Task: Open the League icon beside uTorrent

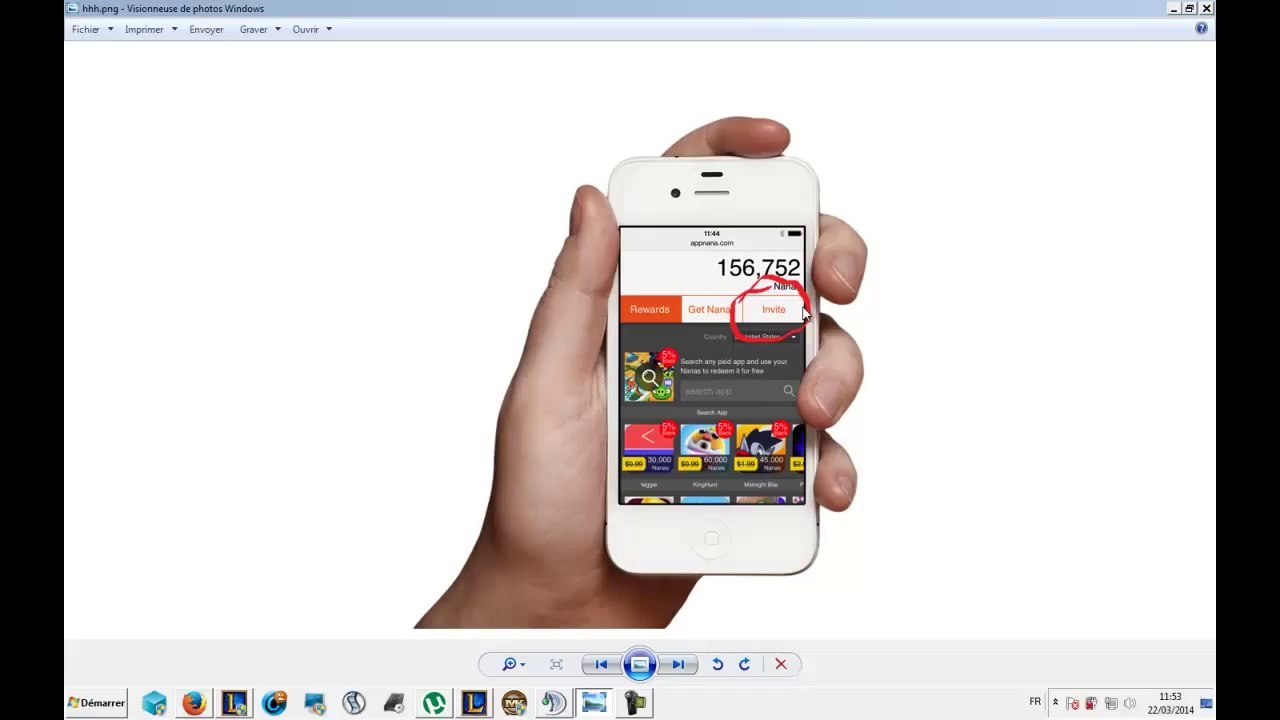Action: [474, 703]
